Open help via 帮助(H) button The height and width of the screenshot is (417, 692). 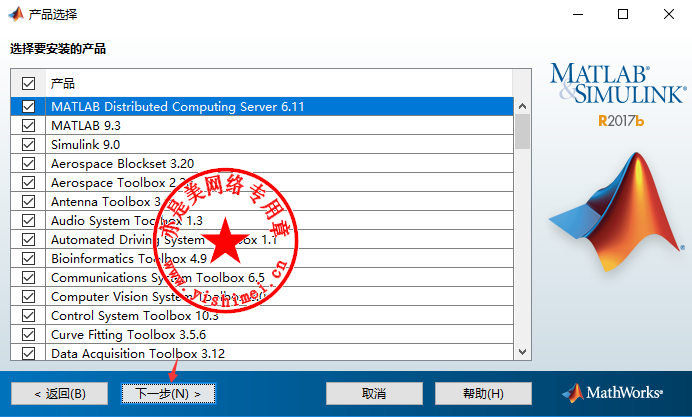[x=483, y=393]
